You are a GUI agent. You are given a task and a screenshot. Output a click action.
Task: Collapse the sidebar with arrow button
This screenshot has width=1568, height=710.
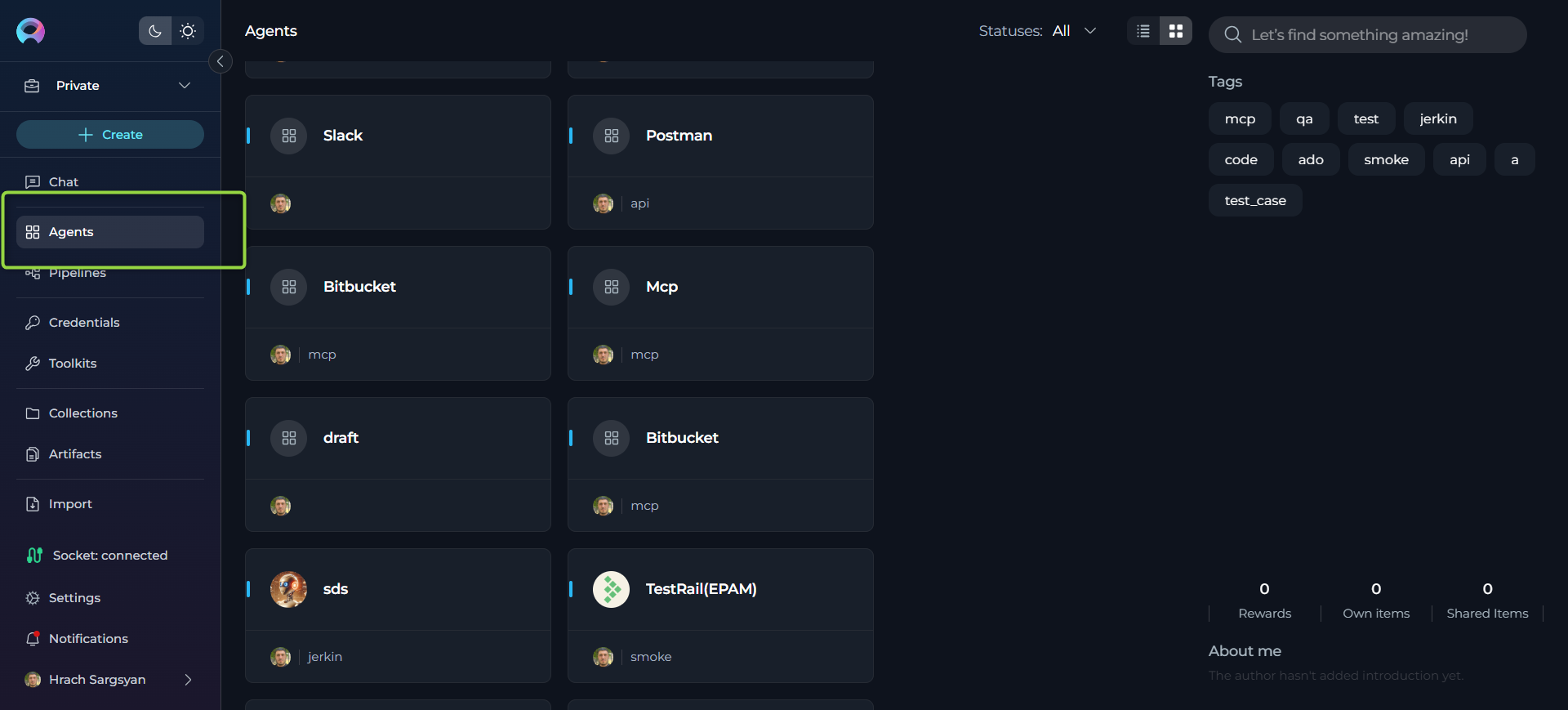tap(220, 61)
